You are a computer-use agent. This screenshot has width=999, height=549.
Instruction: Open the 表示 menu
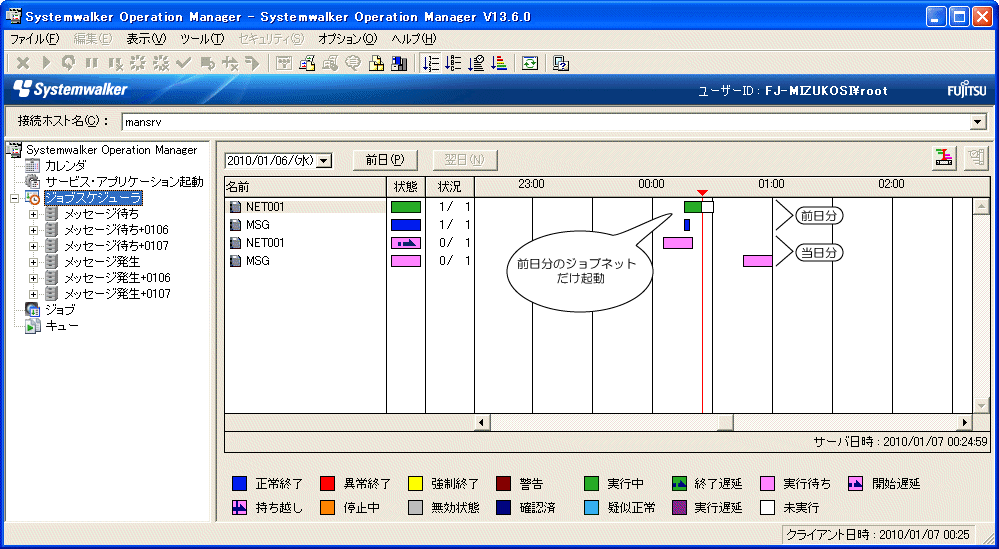click(146, 39)
